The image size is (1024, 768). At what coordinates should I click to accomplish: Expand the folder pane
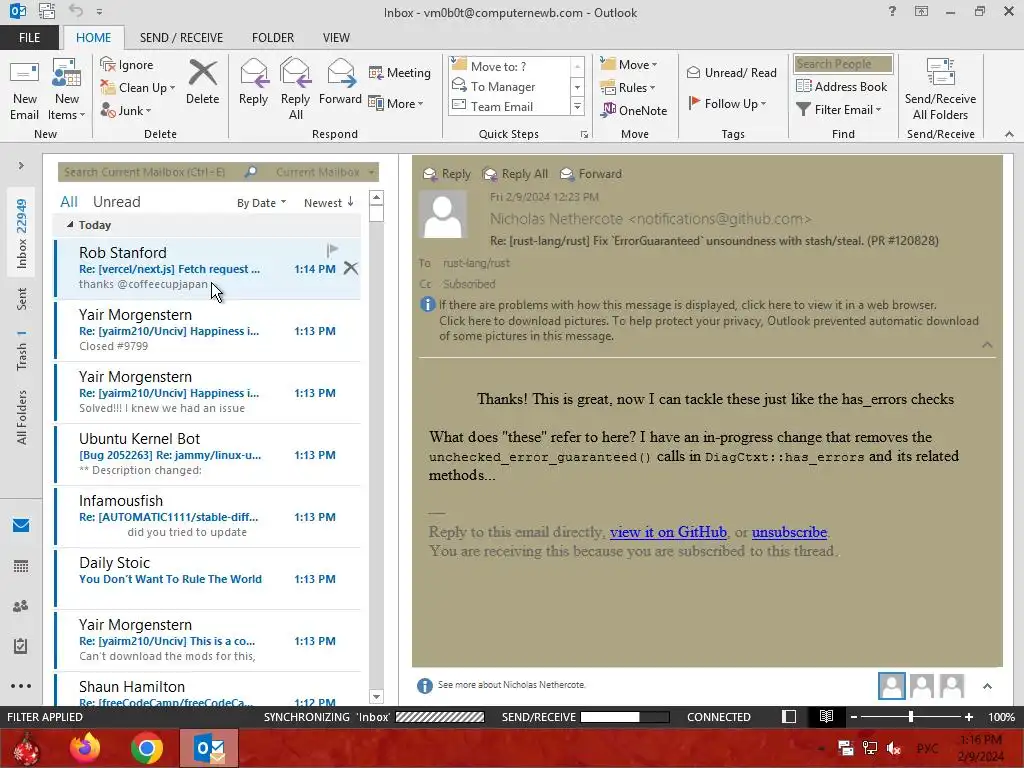click(x=21, y=166)
